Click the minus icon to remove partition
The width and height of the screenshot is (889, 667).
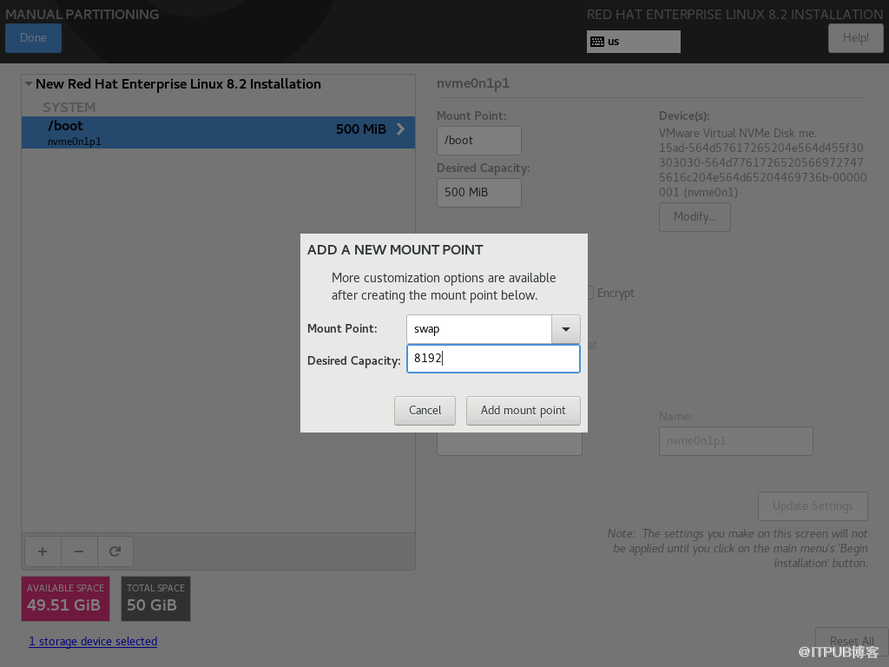coord(79,551)
